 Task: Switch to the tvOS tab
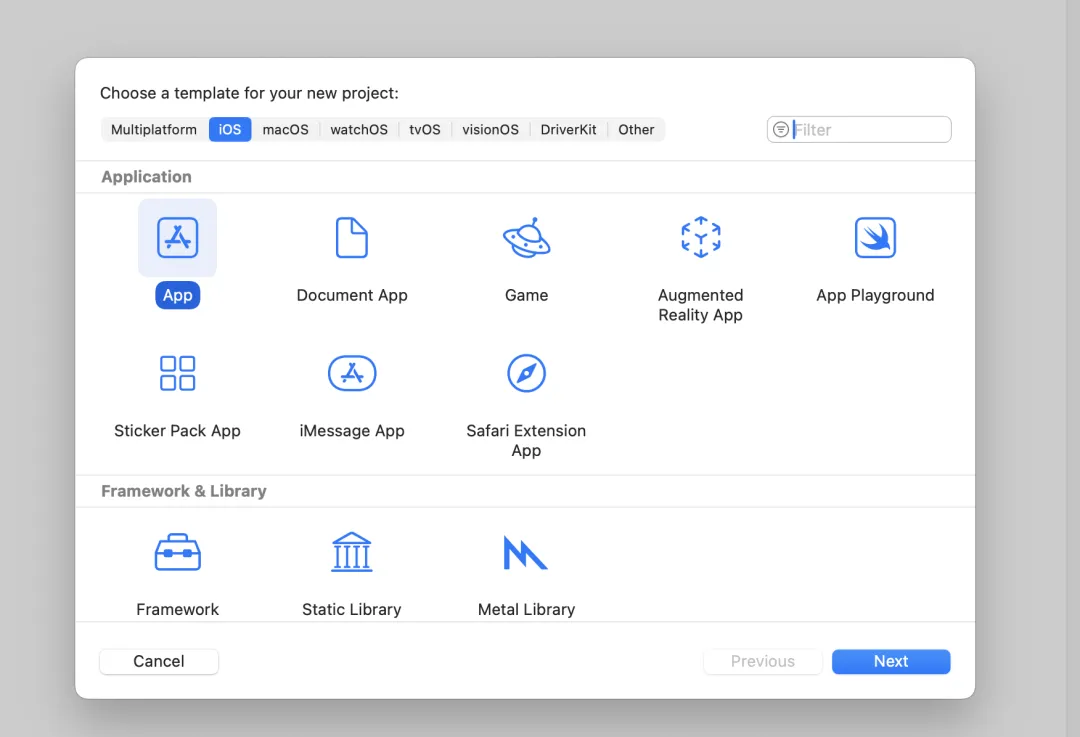(425, 129)
